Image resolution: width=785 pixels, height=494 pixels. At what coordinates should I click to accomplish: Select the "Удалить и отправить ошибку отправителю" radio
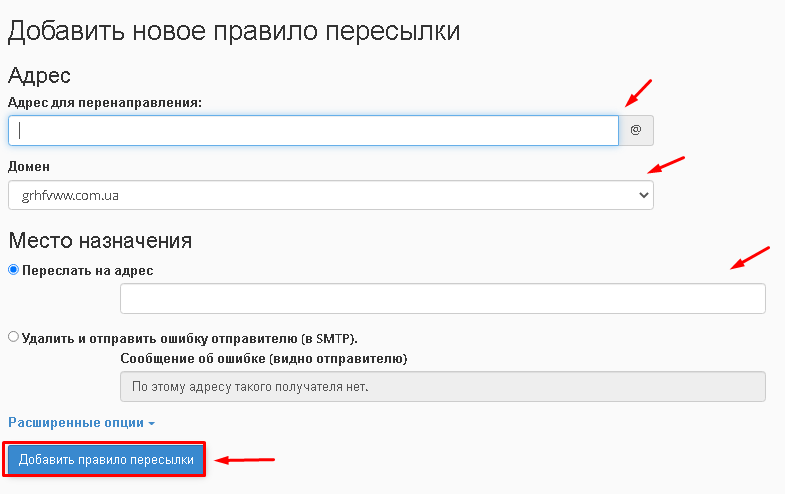(14, 338)
